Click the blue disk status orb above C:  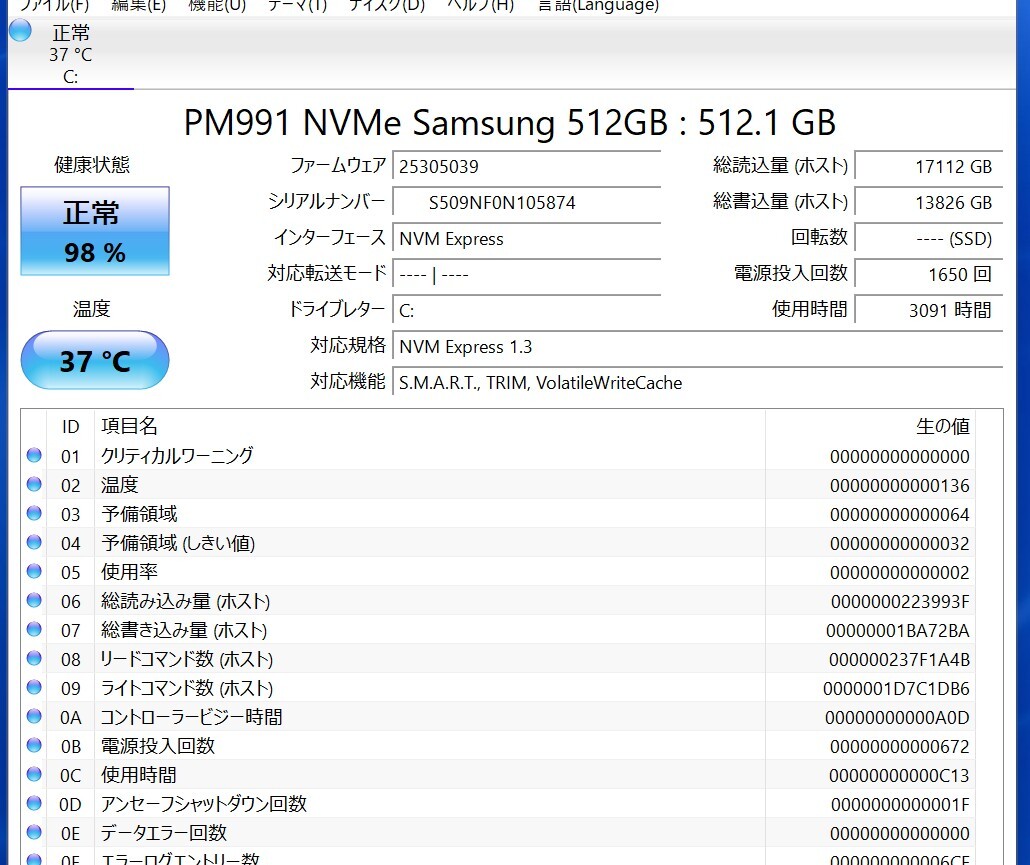20,30
